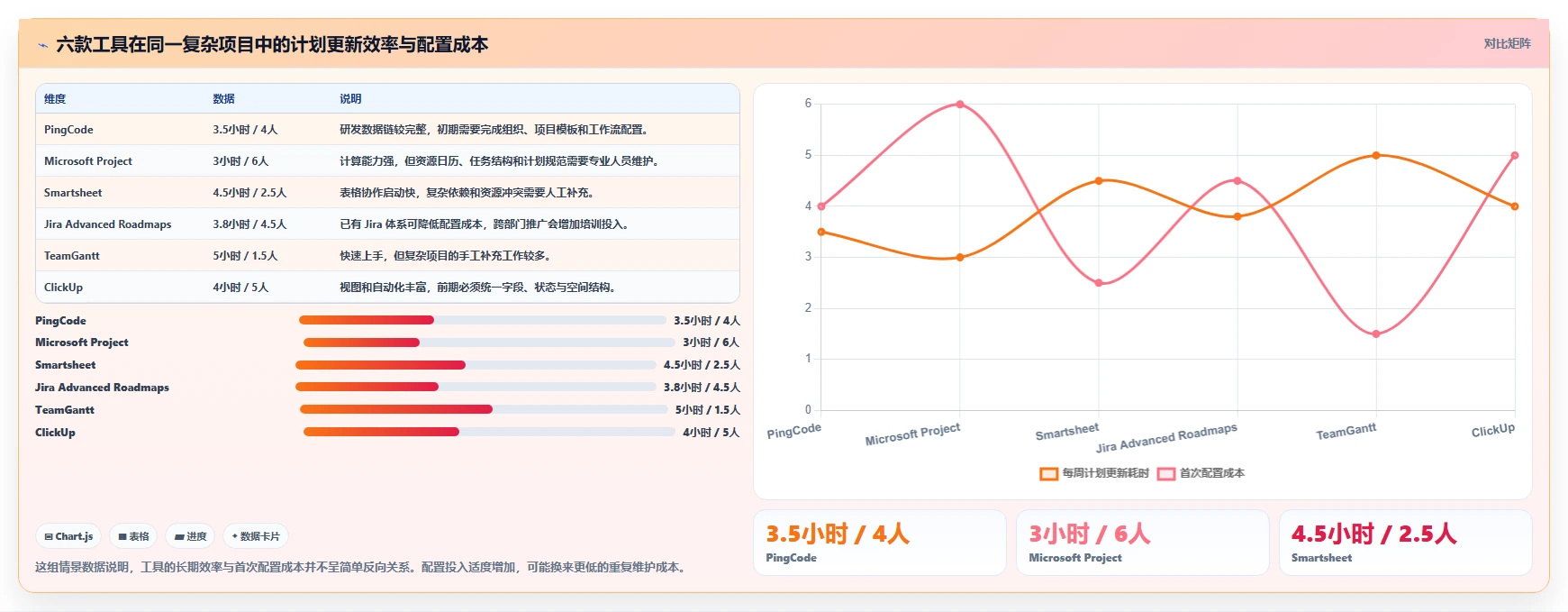Click the pink data point above PingCode
This screenshot has height=612, width=1568.
coord(821,206)
